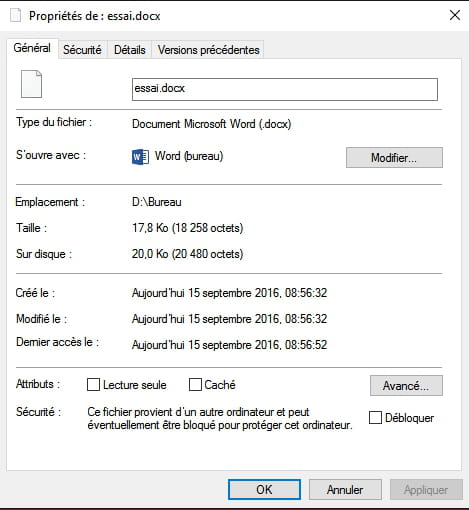
Task: Switch to the Sécurité tab
Action: coord(82,50)
